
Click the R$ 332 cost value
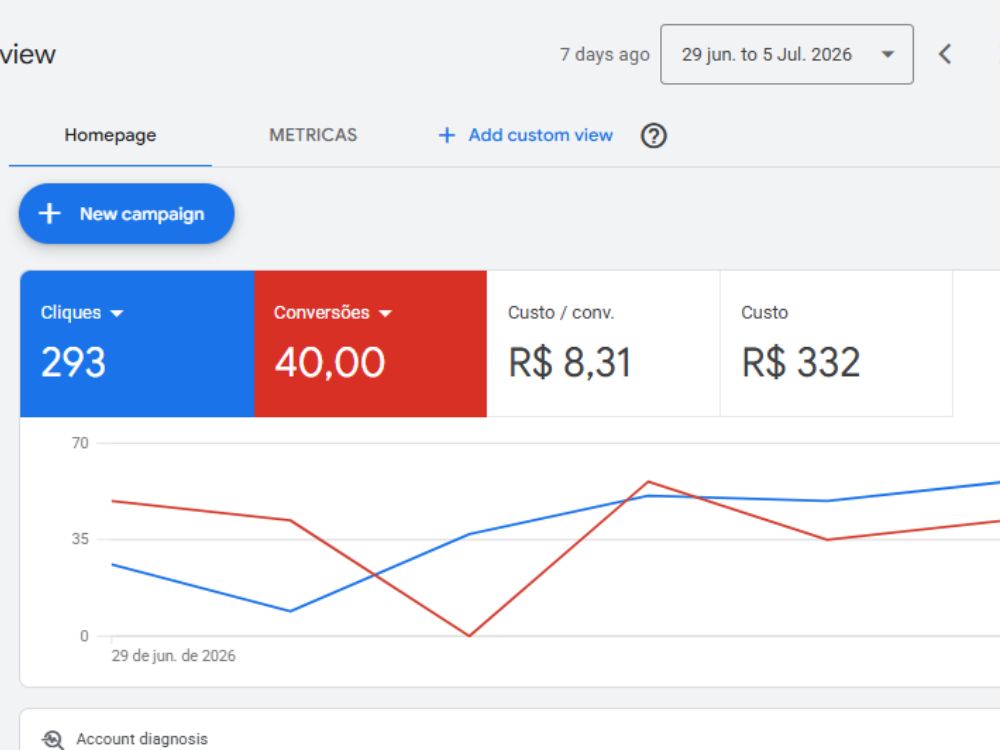pyautogui.click(x=801, y=362)
